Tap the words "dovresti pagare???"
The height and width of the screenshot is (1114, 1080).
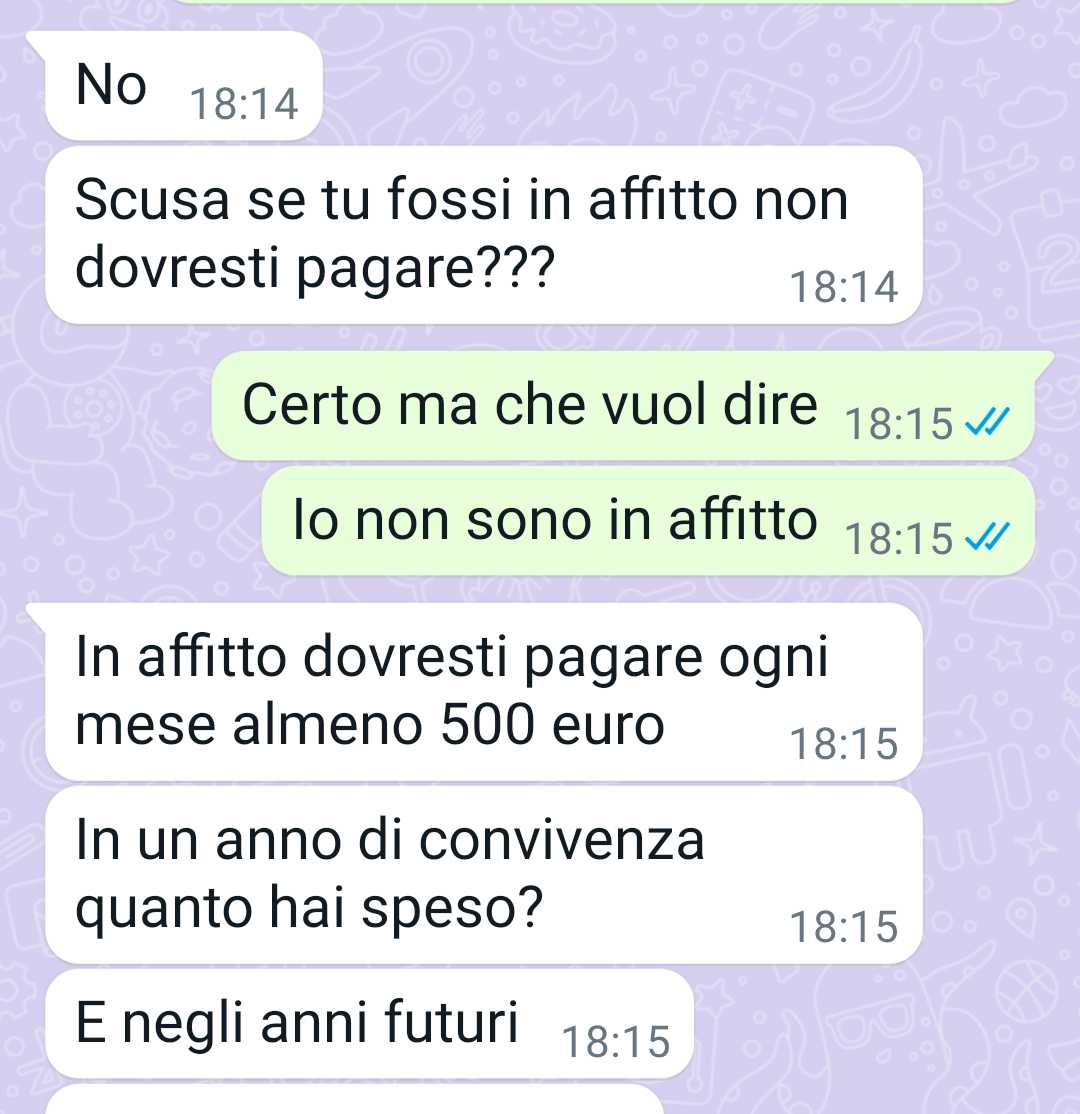pos(315,269)
